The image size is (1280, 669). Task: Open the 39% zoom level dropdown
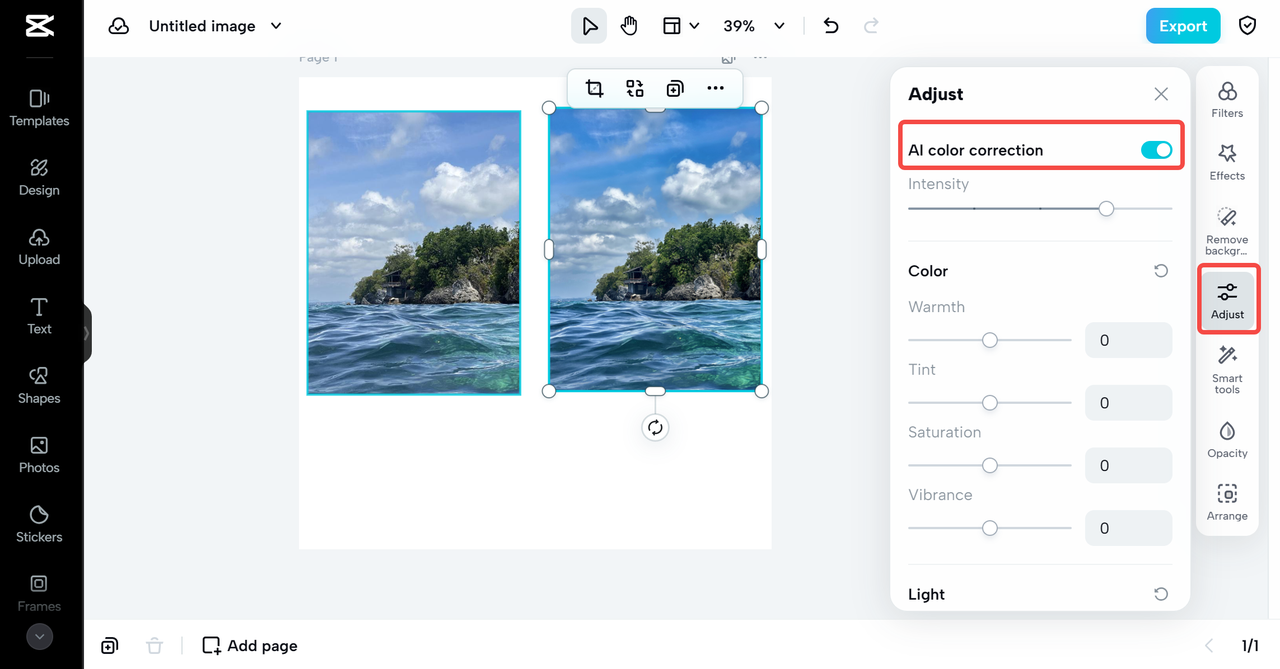pos(754,26)
